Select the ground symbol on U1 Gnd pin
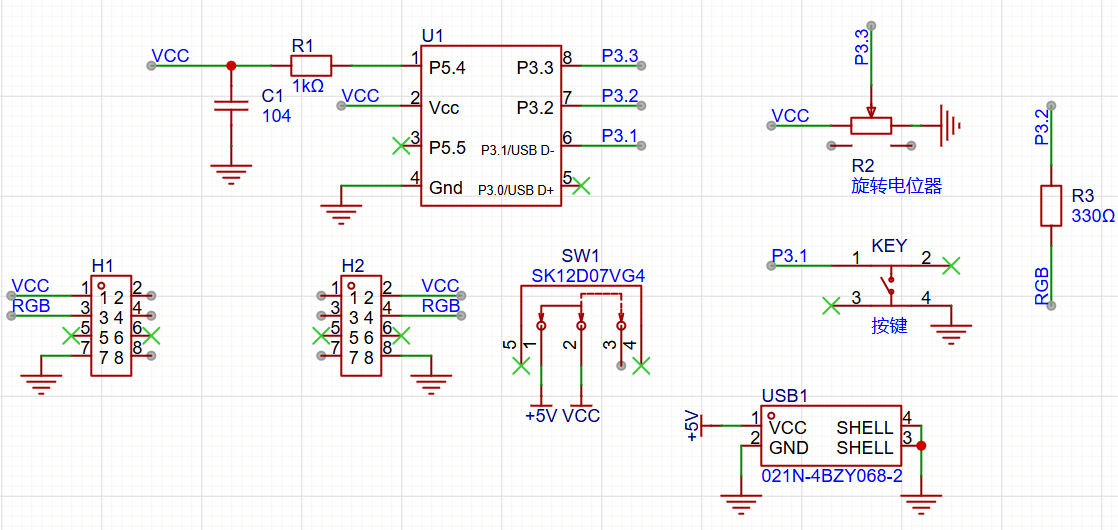The height and width of the screenshot is (530, 1118). point(341,215)
